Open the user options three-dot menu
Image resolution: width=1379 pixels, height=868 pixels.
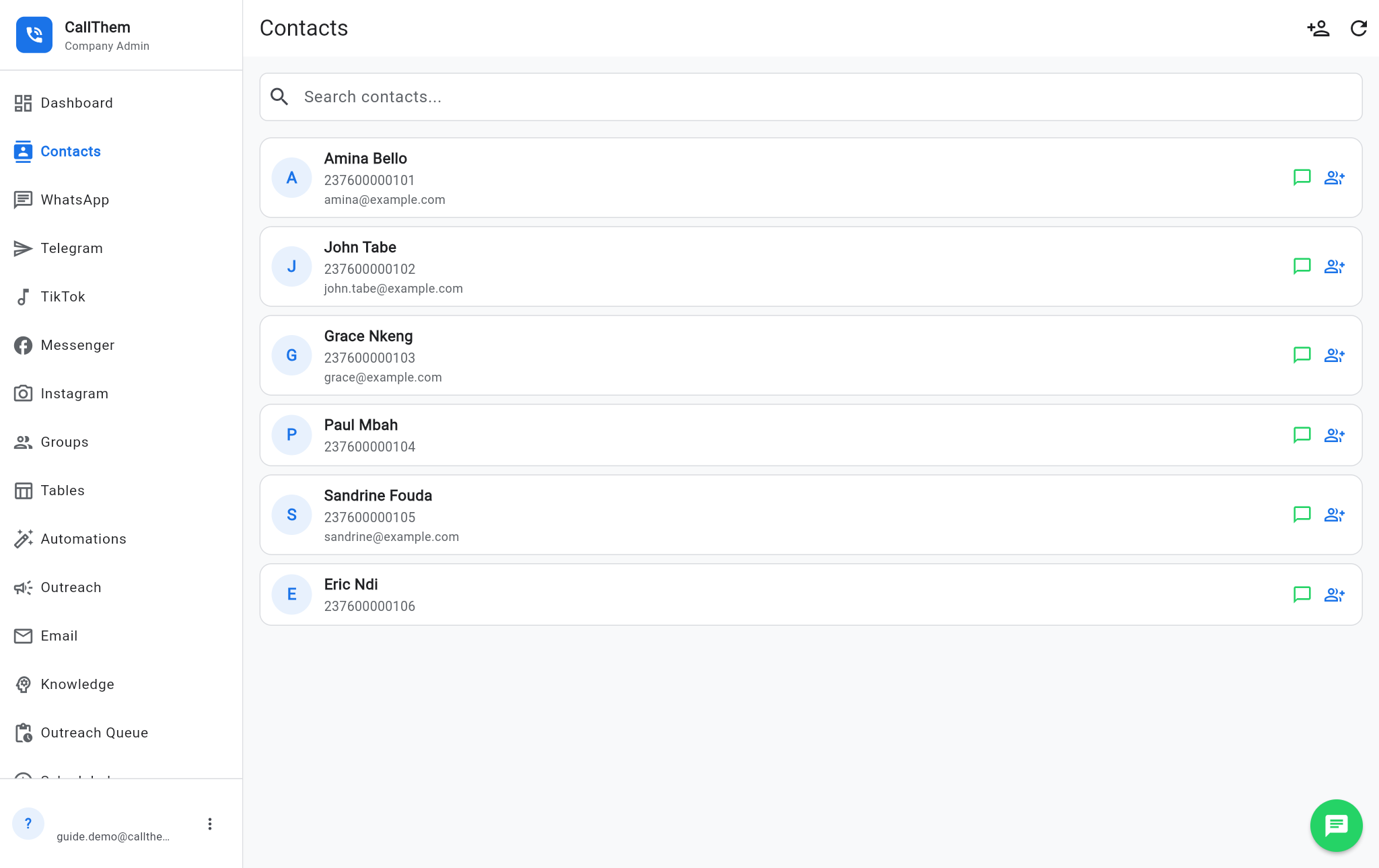[210, 824]
